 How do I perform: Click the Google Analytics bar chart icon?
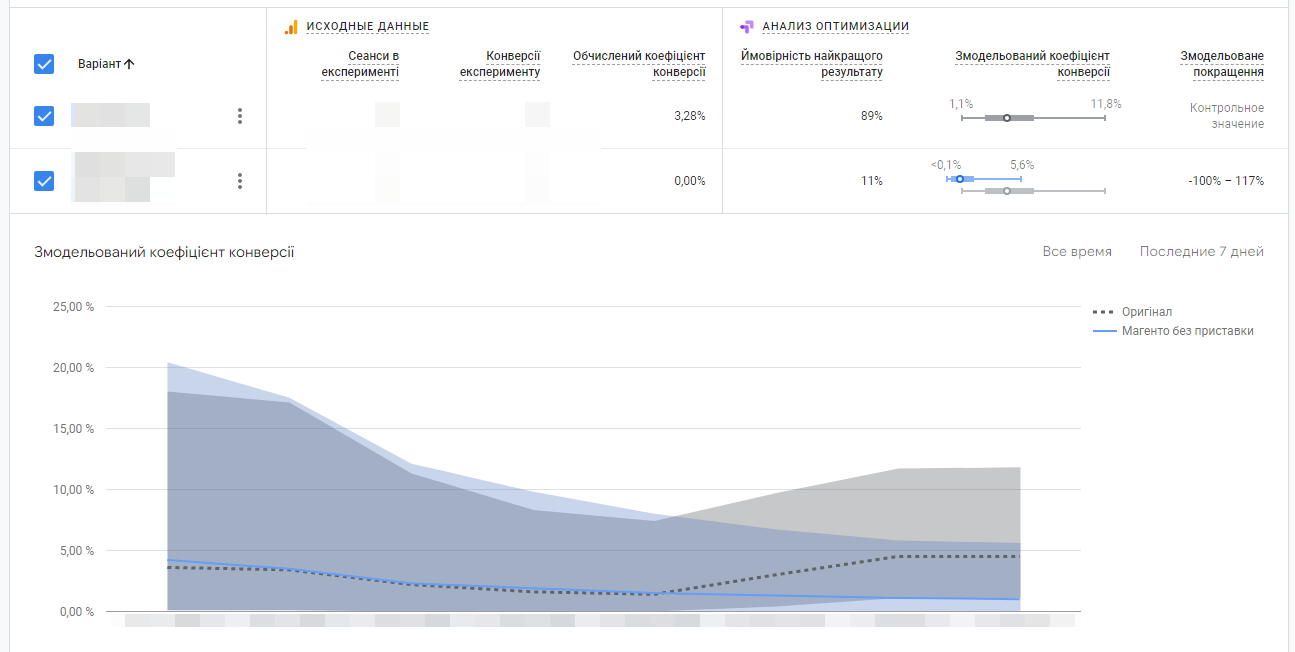pyautogui.click(x=292, y=27)
